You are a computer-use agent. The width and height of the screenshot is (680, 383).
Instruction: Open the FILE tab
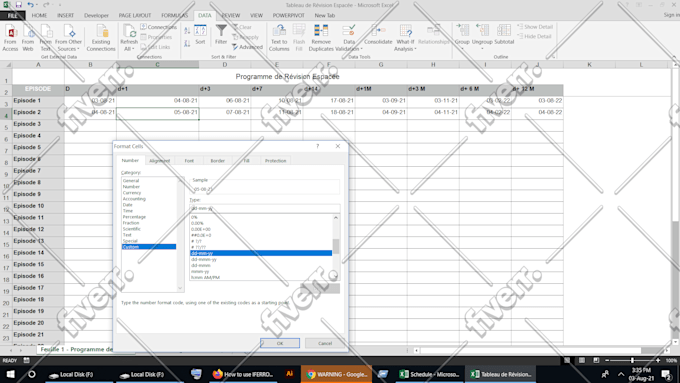13,16
